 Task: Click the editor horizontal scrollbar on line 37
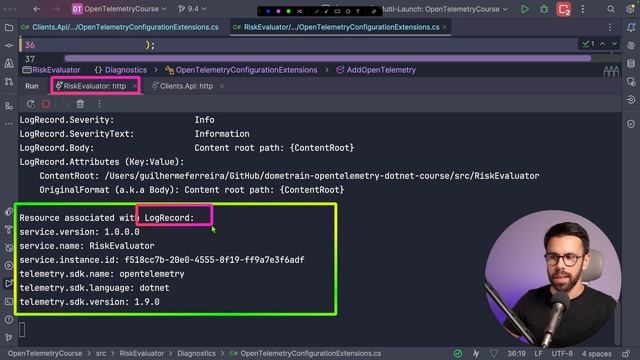tap(327, 58)
